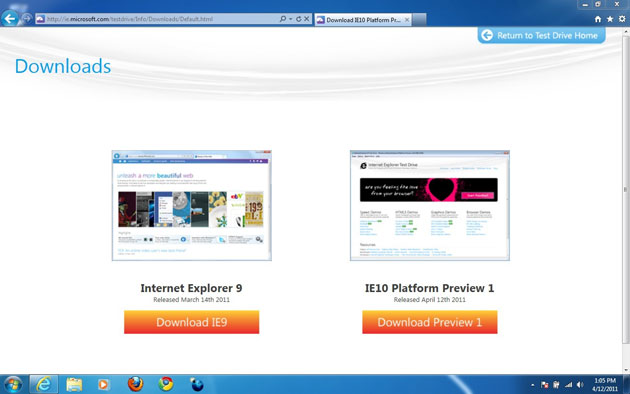Open the Tools gear icon
This screenshot has width=630, height=394.
click(622, 19)
